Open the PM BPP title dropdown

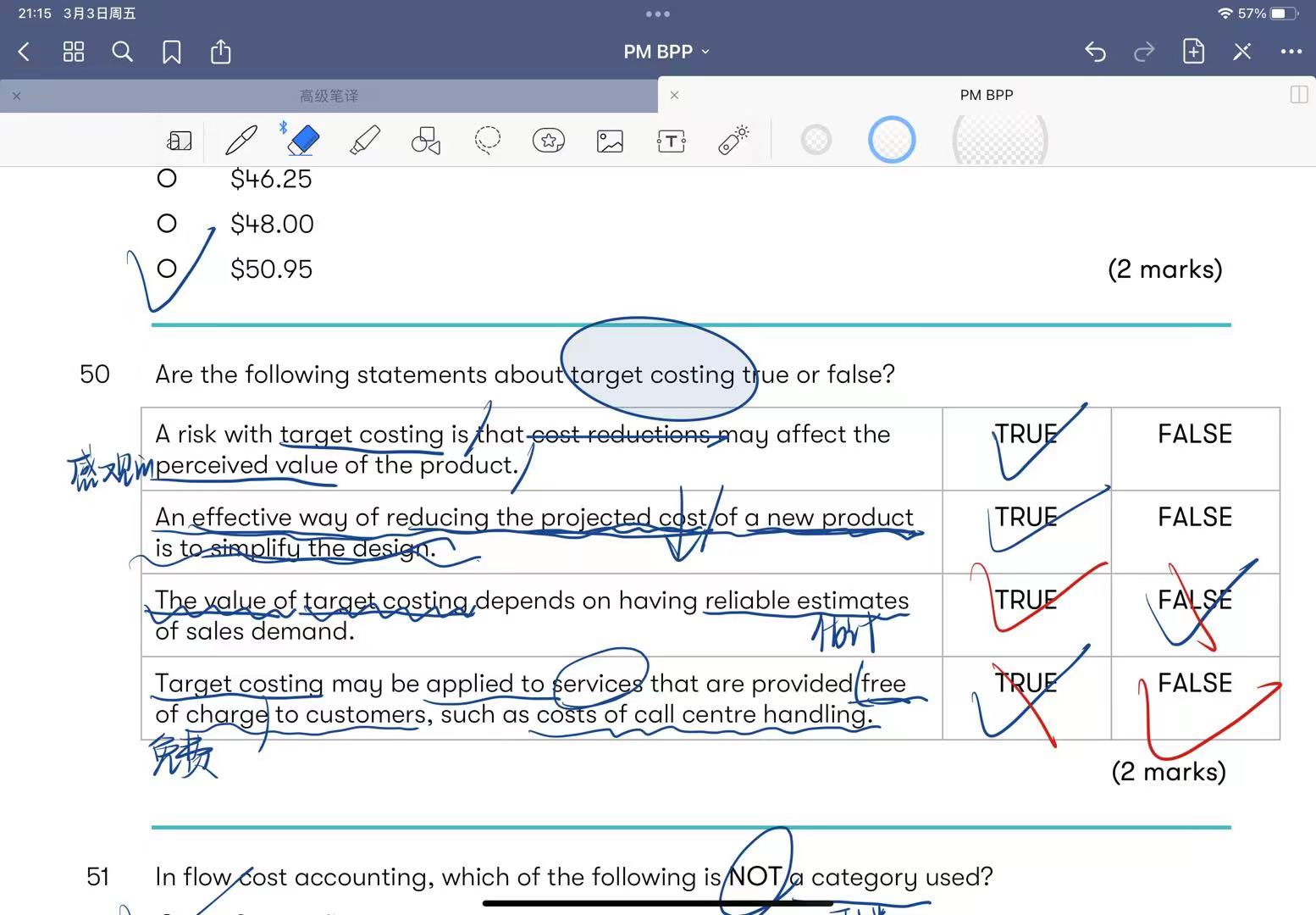click(666, 52)
